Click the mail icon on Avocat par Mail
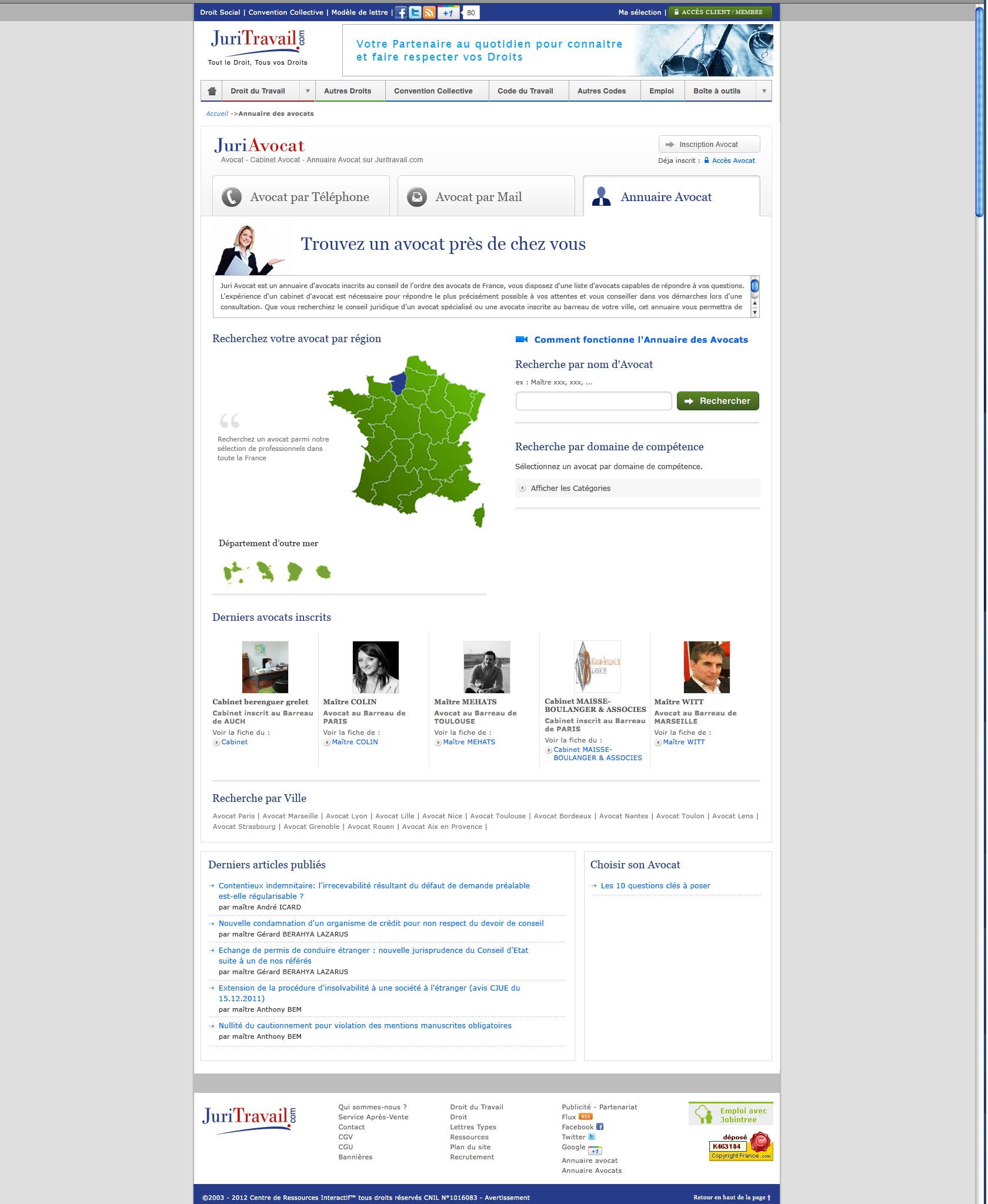The width and height of the screenshot is (988, 1204). [417, 197]
